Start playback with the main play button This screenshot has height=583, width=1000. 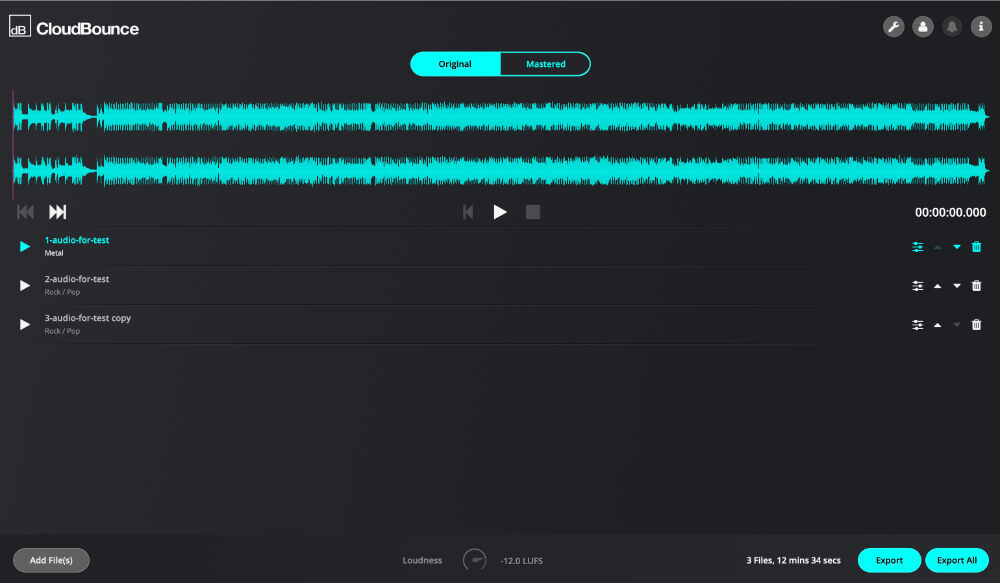pos(500,212)
